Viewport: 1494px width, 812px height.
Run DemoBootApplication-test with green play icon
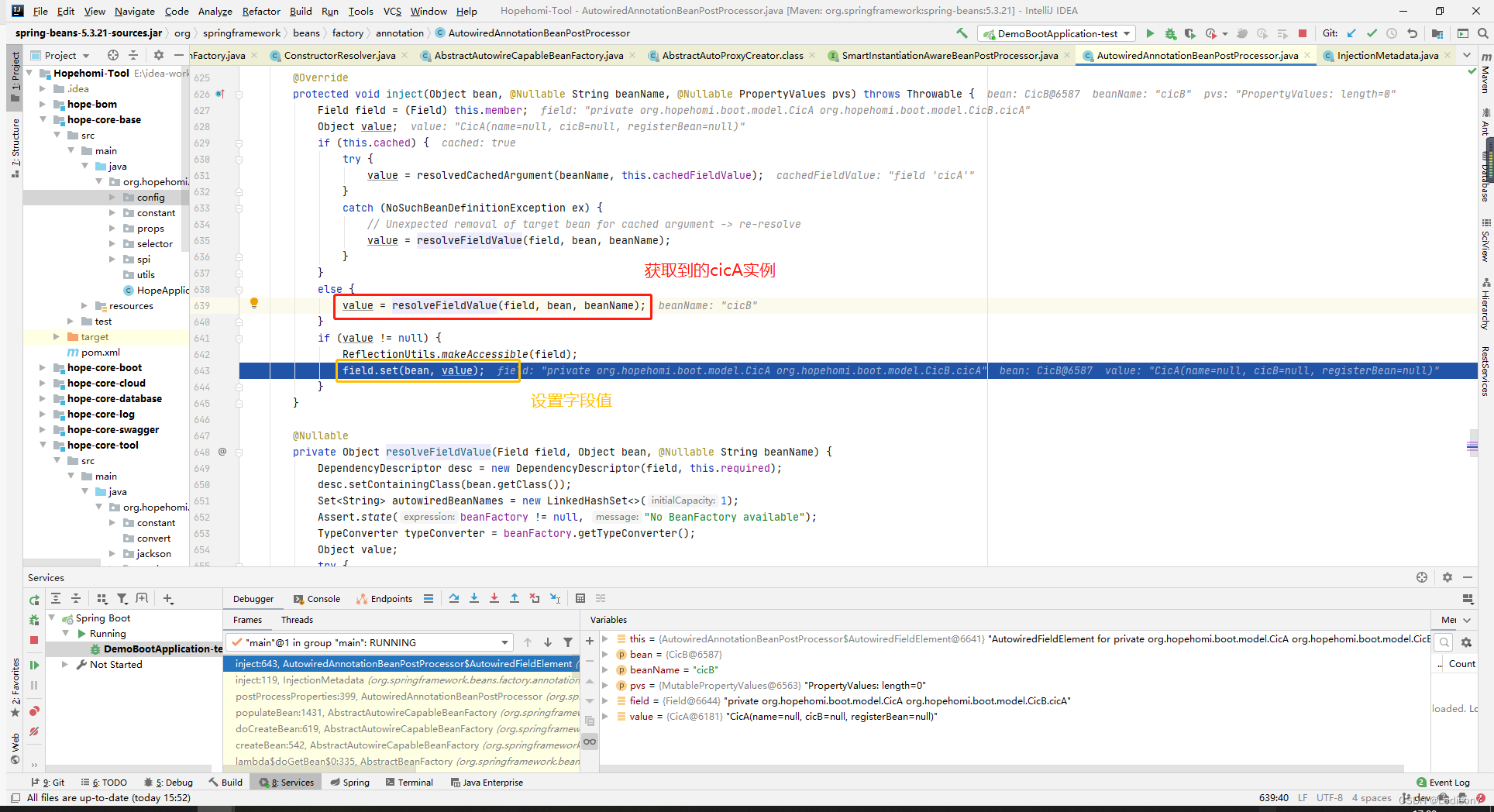coord(1150,33)
